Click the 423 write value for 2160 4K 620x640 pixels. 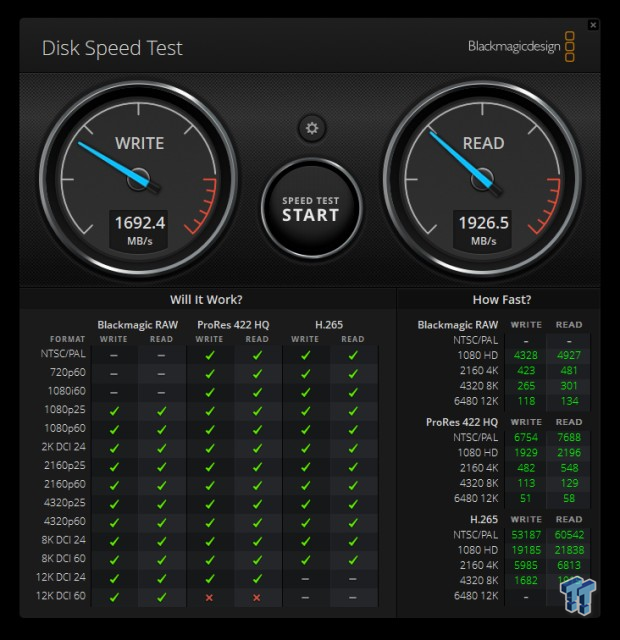(526, 371)
